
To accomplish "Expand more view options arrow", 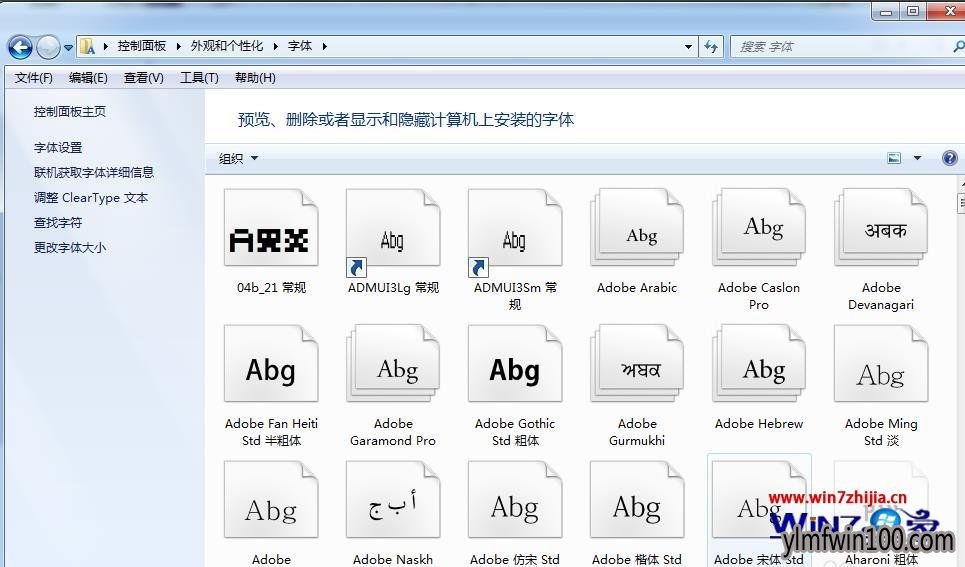I will pyautogui.click(x=917, y=158).
